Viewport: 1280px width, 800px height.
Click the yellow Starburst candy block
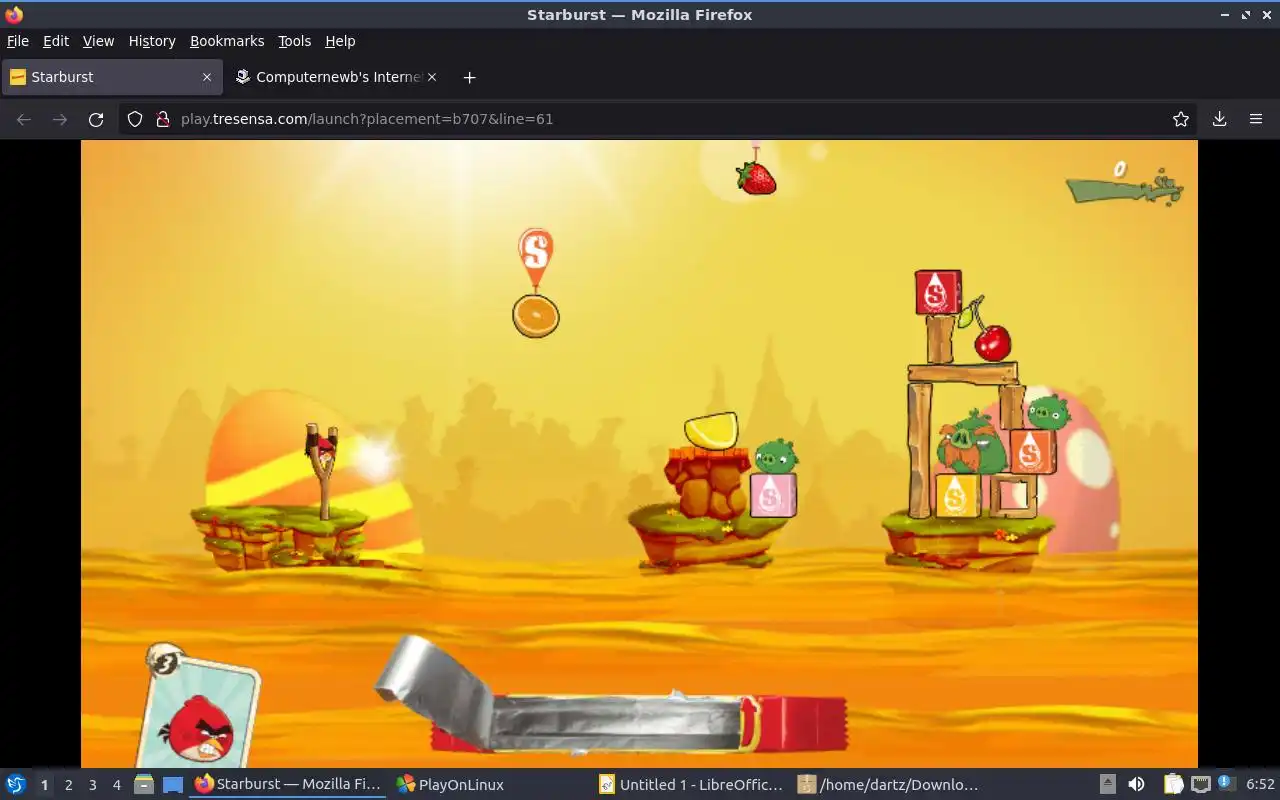(957, 495)
